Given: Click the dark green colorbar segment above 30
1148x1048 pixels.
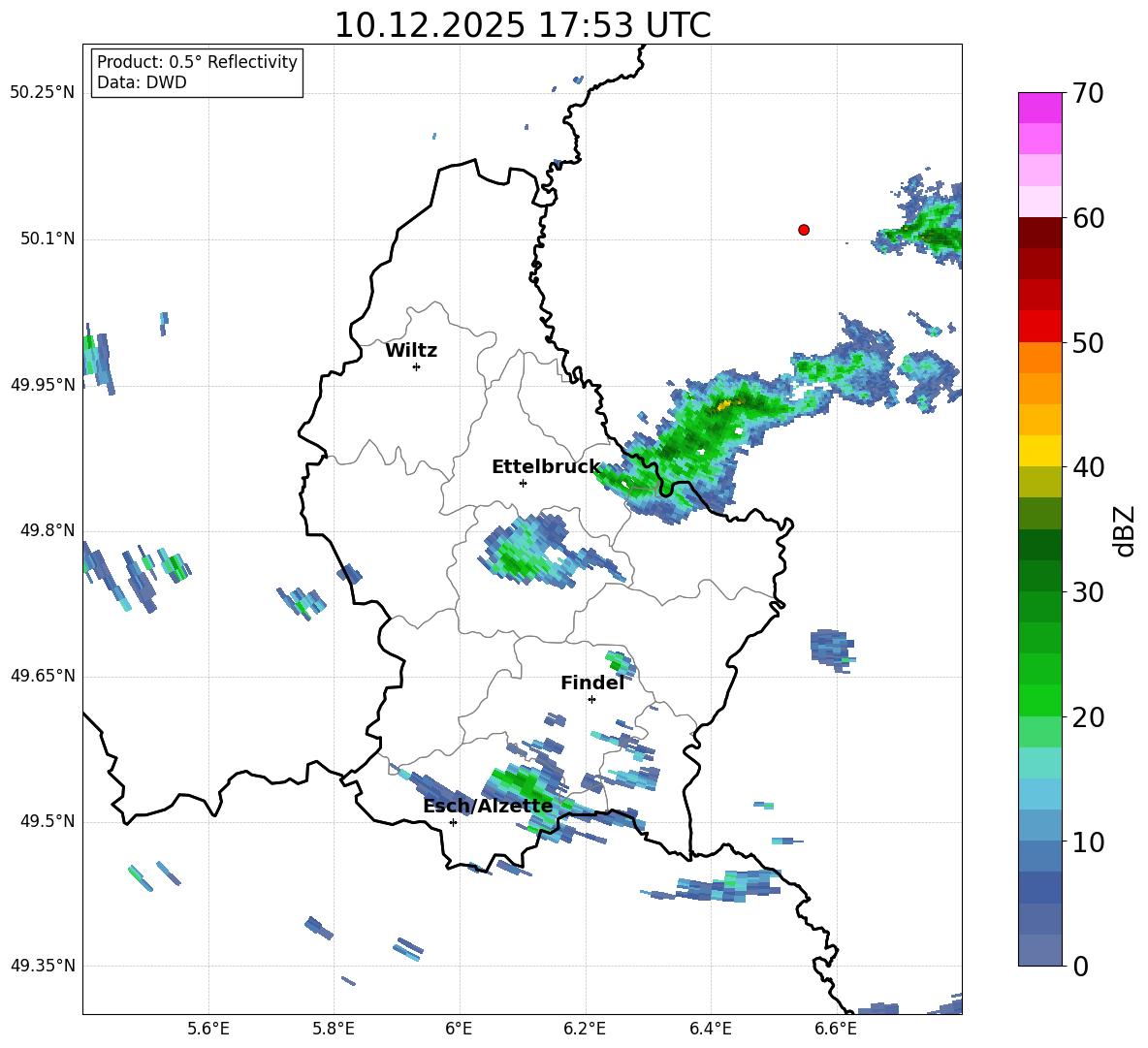Looking at the screenshot, I should (x=1039, y=576).
